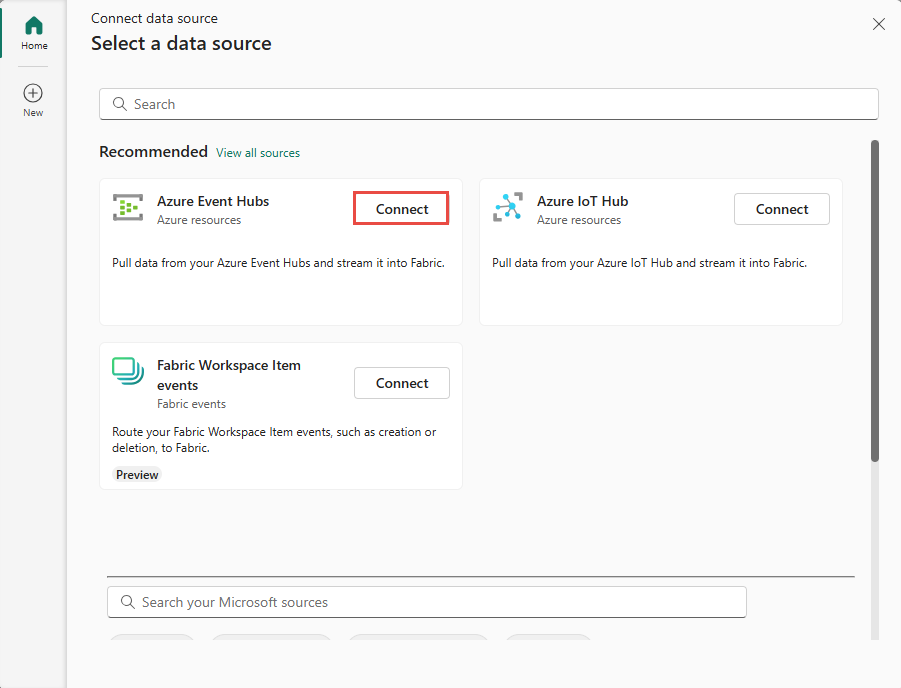Image resolution: width=901 pixels, height=688 pixels.
Task: Select the Preview badge on Fabric Workspace card
Action: tap(136, 474)
